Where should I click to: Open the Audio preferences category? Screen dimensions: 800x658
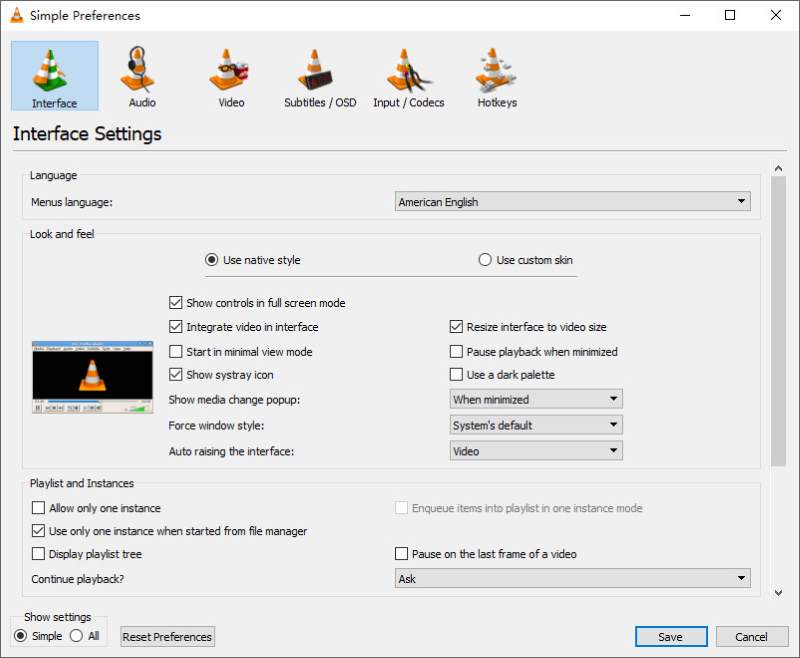click(x=142, y=77)
